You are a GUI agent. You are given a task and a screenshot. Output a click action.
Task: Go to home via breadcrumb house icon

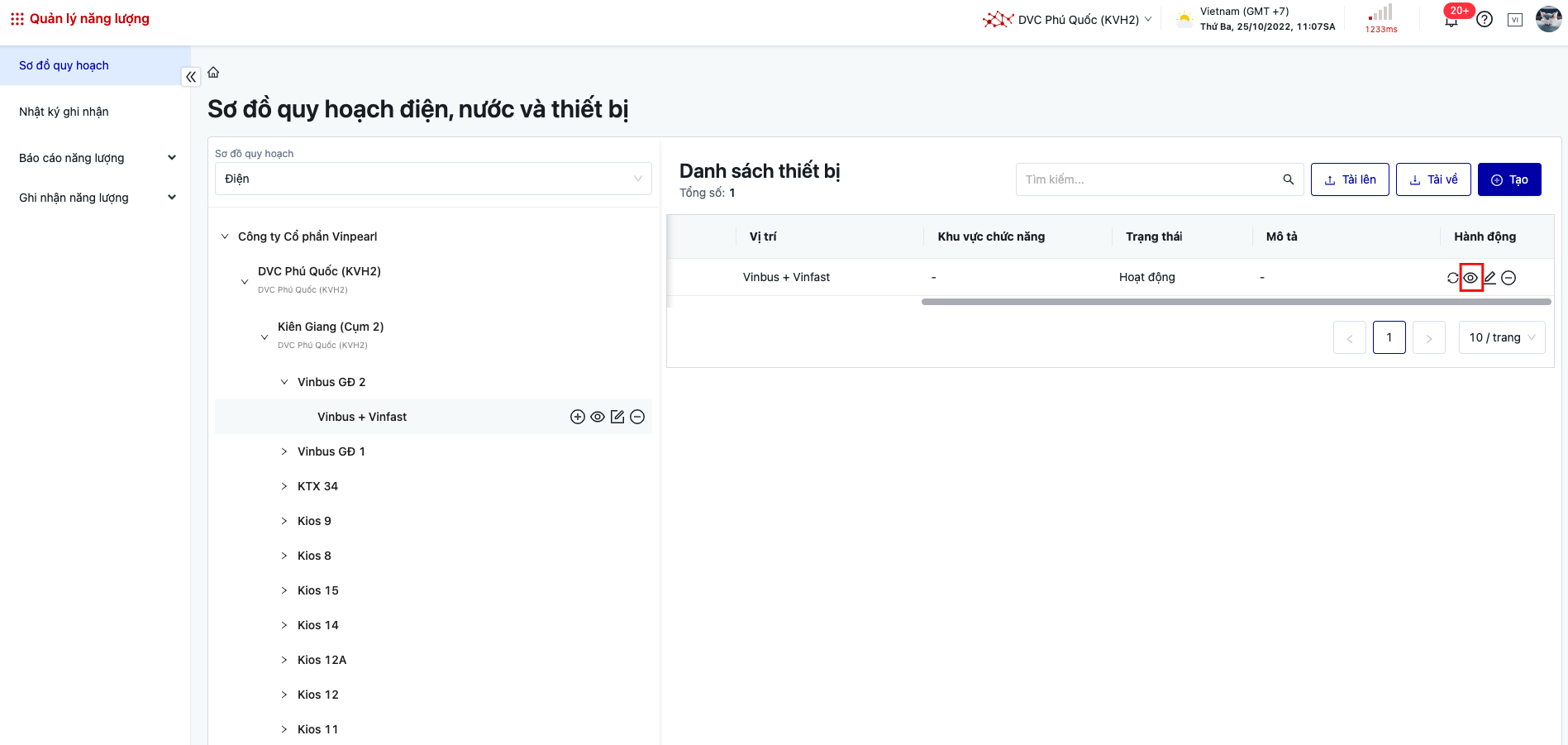213,72
